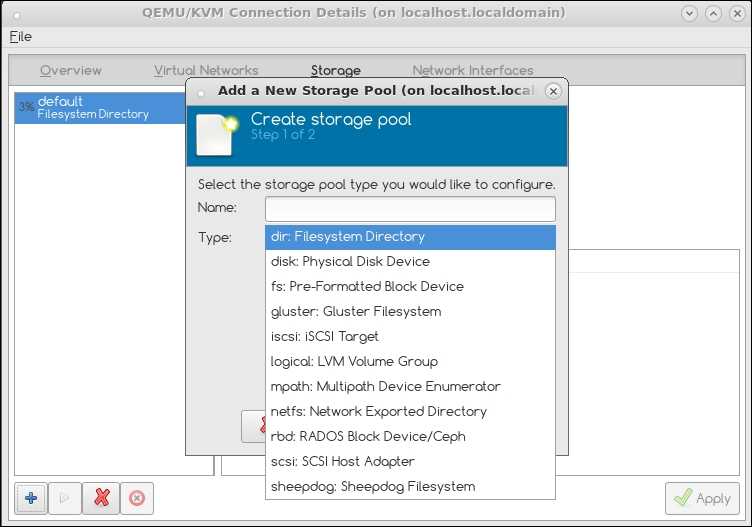Screen dimensions: 752x527
Task: Switch to the Storage tab
Action: pos(336,70)
